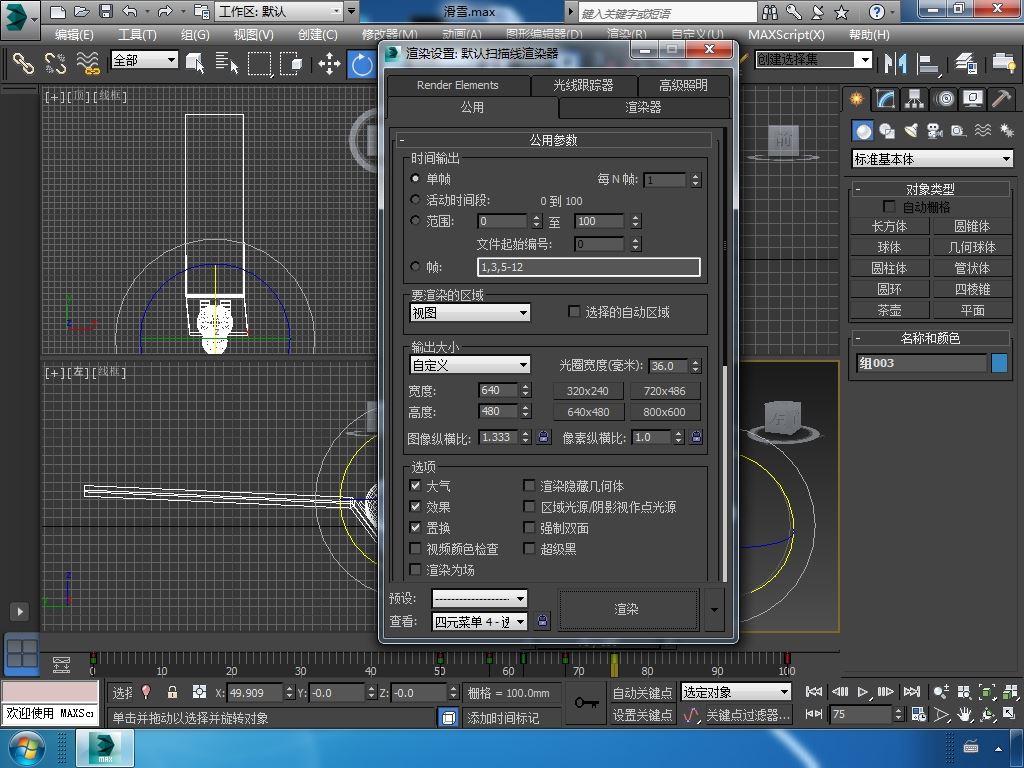
Task: Open the 全部 selection filter dropdown
Action: [x=144, y=60]
